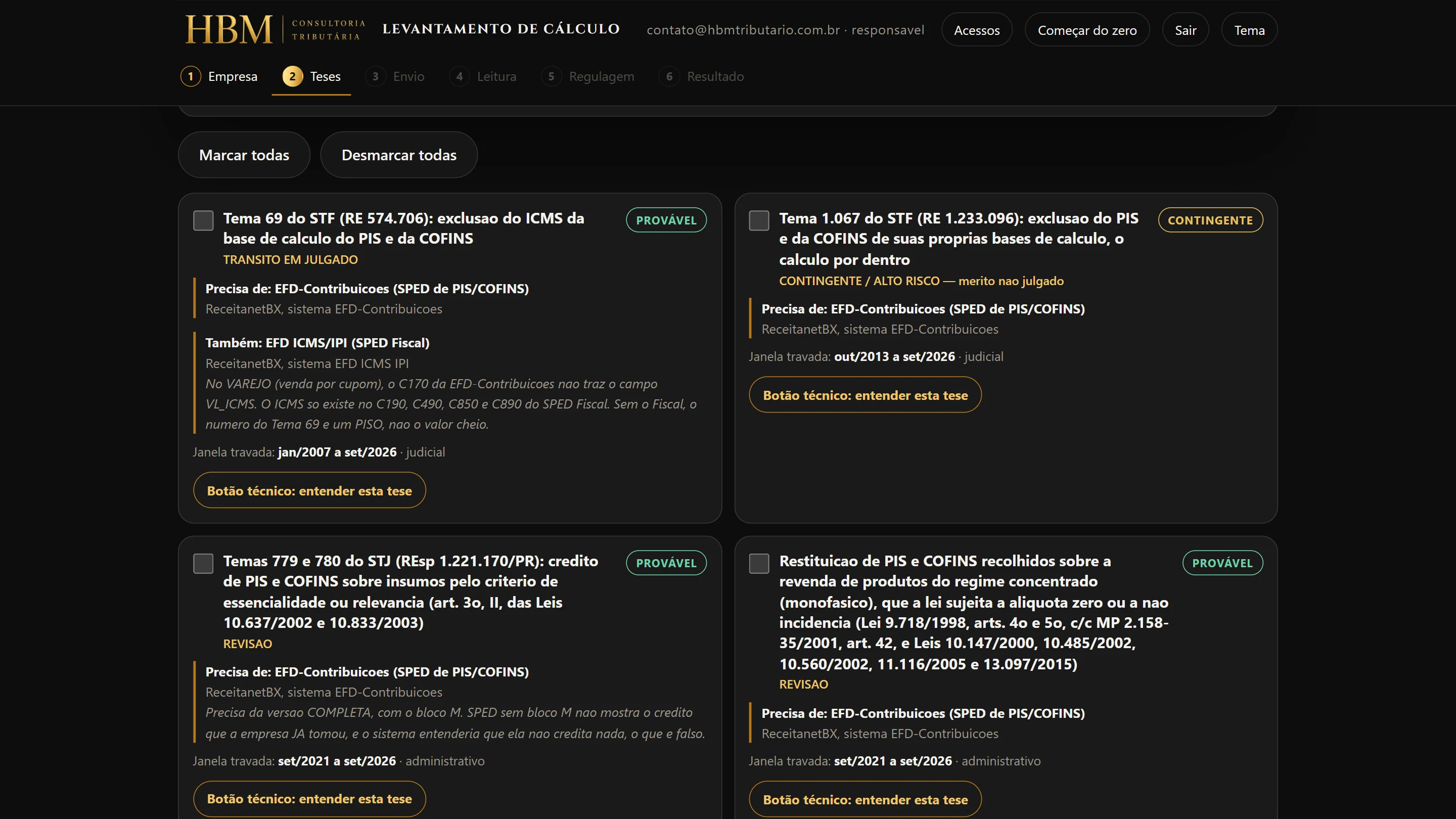1456x819 pixels.
Task: Check the Tema 1.067 do STF thesis checkbox
Action: pyautogui.click(x=759, y=220)
